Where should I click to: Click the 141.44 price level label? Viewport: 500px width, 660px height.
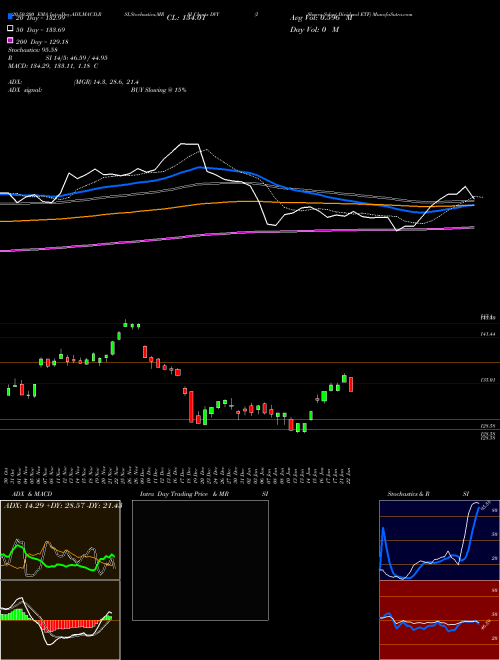coord(488,334)
